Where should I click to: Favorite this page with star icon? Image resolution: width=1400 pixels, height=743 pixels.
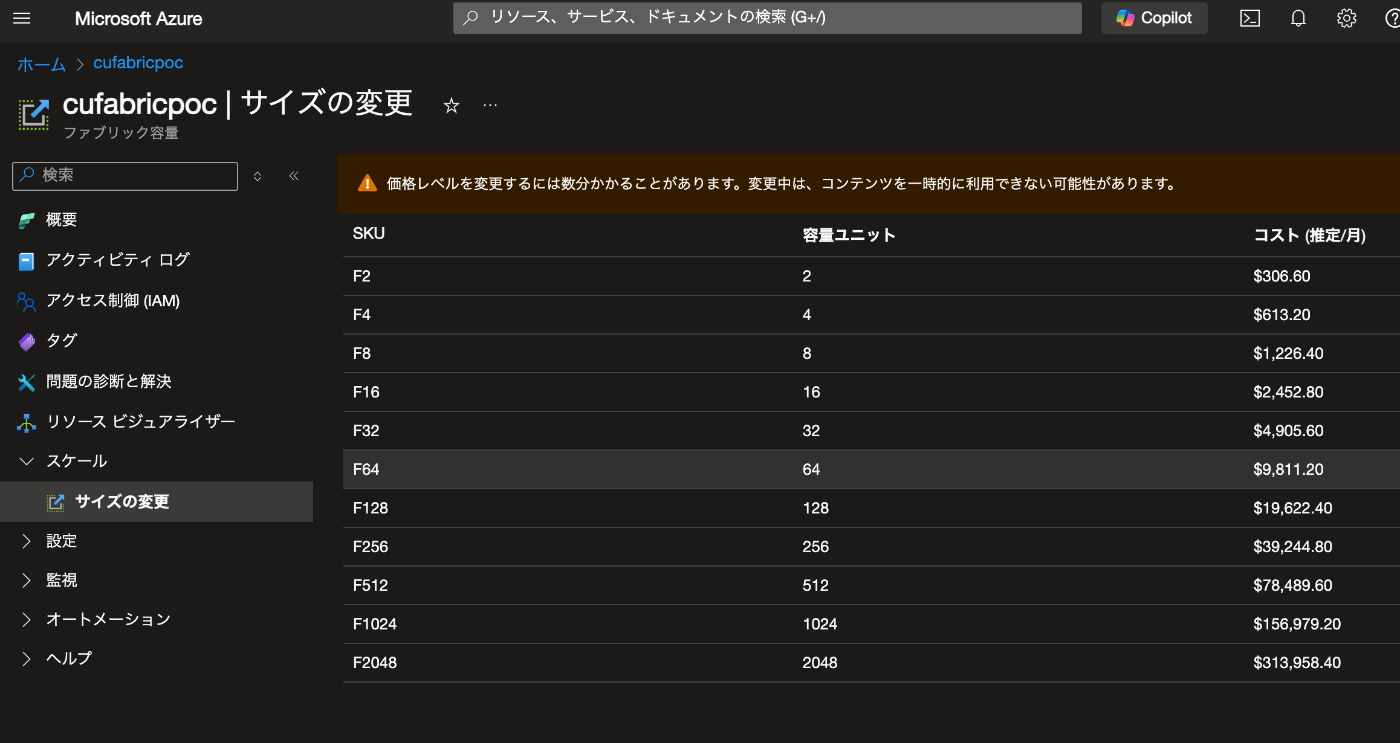click(451, 105)
